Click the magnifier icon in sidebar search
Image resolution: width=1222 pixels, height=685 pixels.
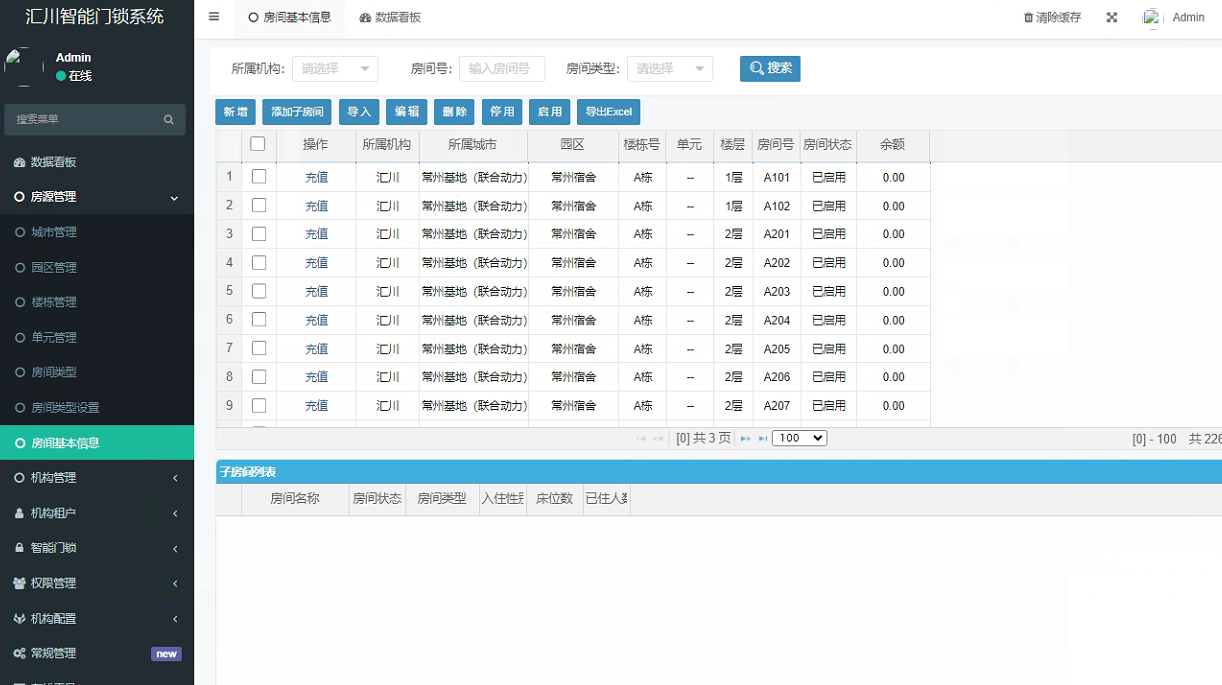click(x=169, y=120)
